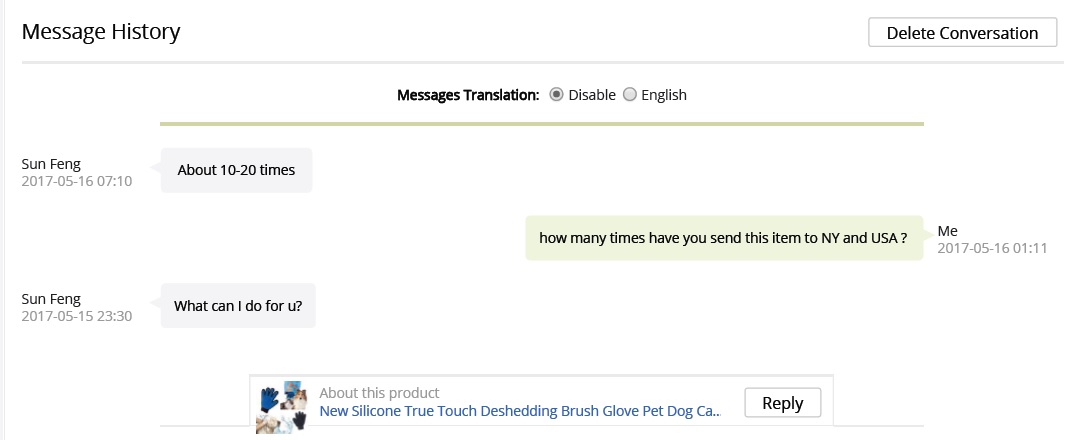Click sender name Sun Feng above 07:10 timestamp
1071x440 pixels.
(51, 164)
